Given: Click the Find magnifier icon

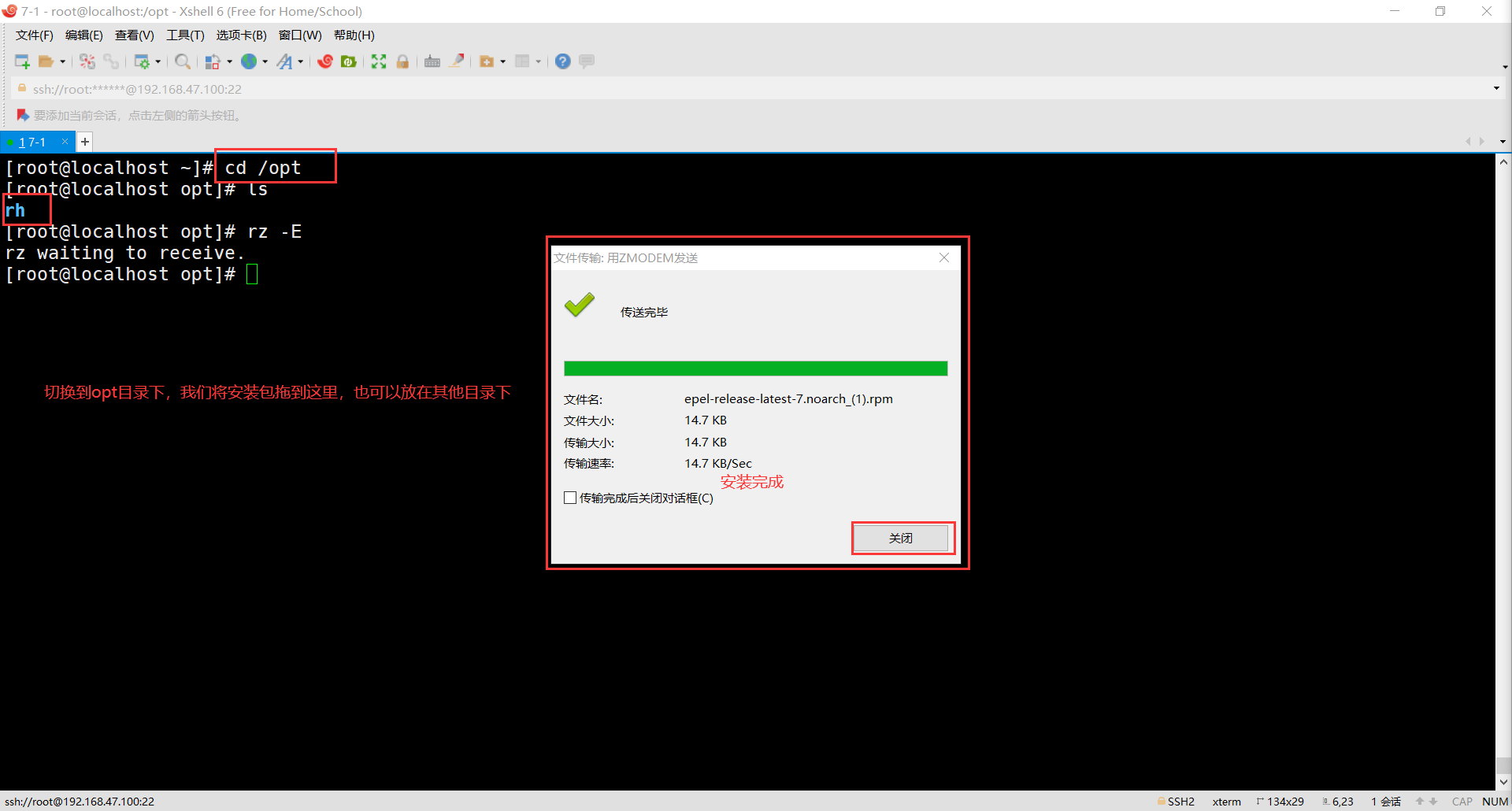Looking at the screenshot, I should pyautogui.click(x=183, y=61).
